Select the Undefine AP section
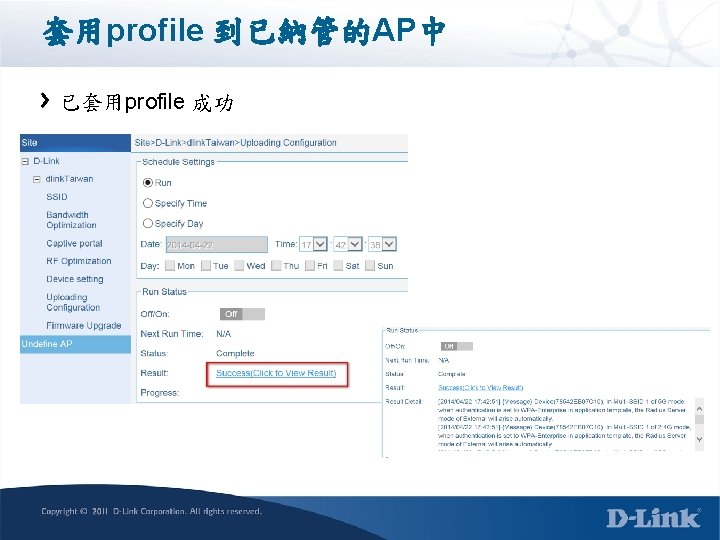This screenshot has height=540, width=720. (x=75, y=344)
